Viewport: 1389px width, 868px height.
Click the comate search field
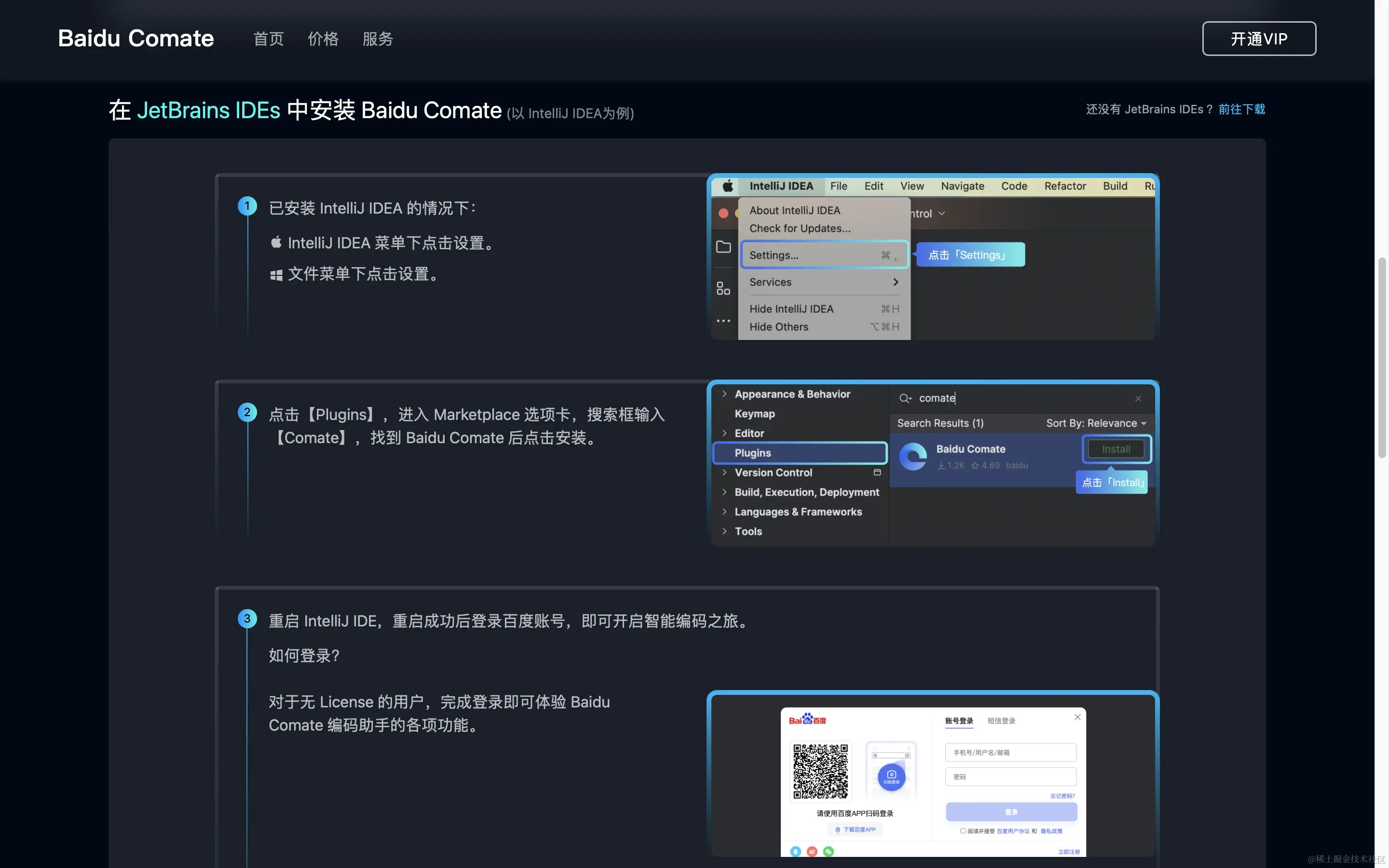tap(1021, 398)
